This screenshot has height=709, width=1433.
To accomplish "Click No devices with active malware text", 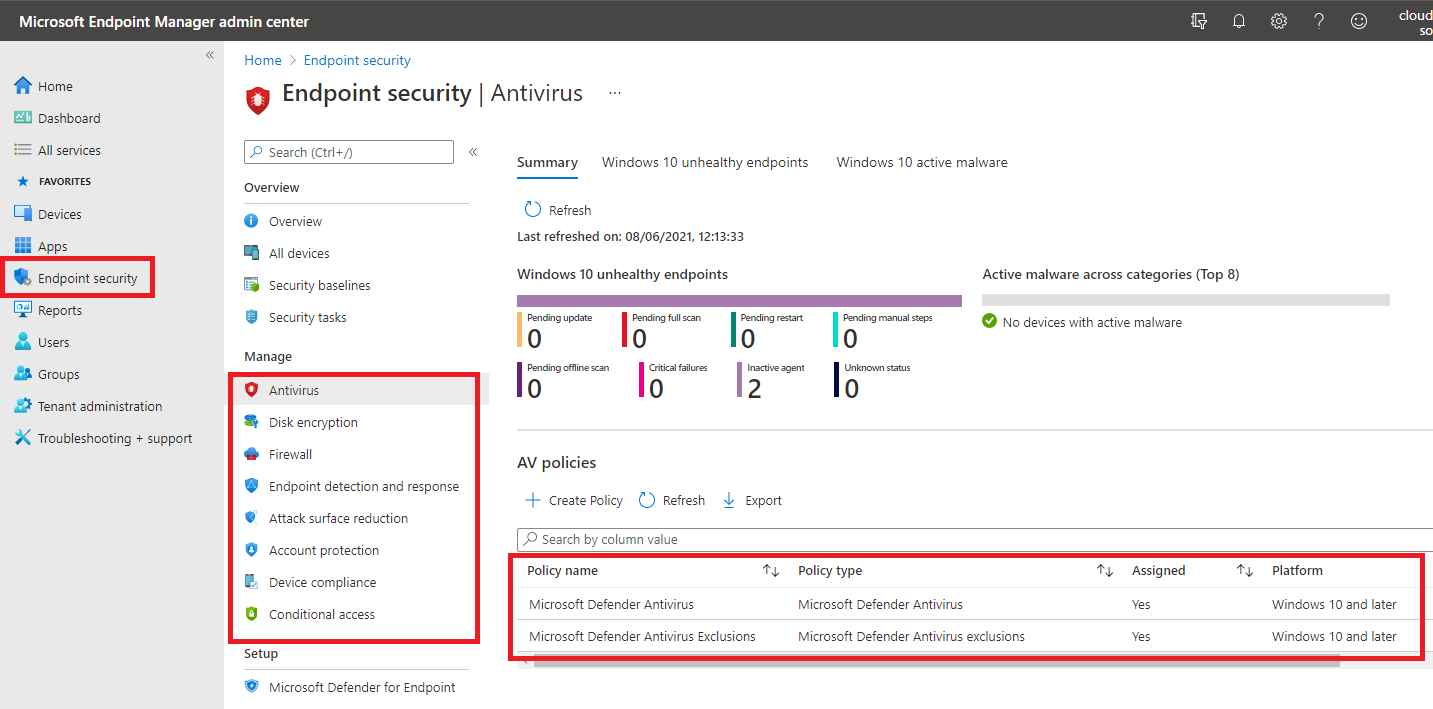I will click(x=1092, y=322).
